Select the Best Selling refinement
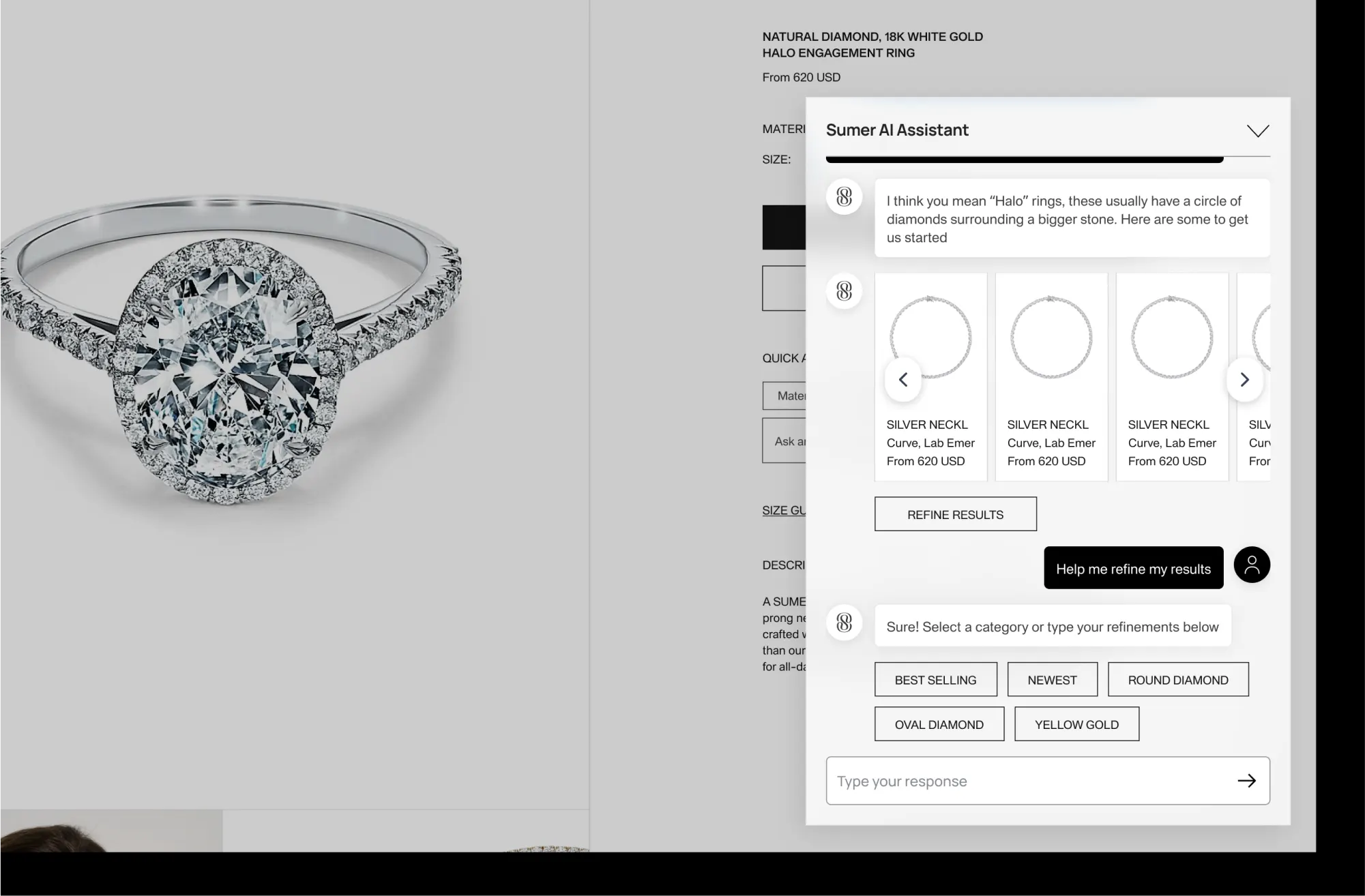This screenshot has height=896, width=1365. pos(935,680)
